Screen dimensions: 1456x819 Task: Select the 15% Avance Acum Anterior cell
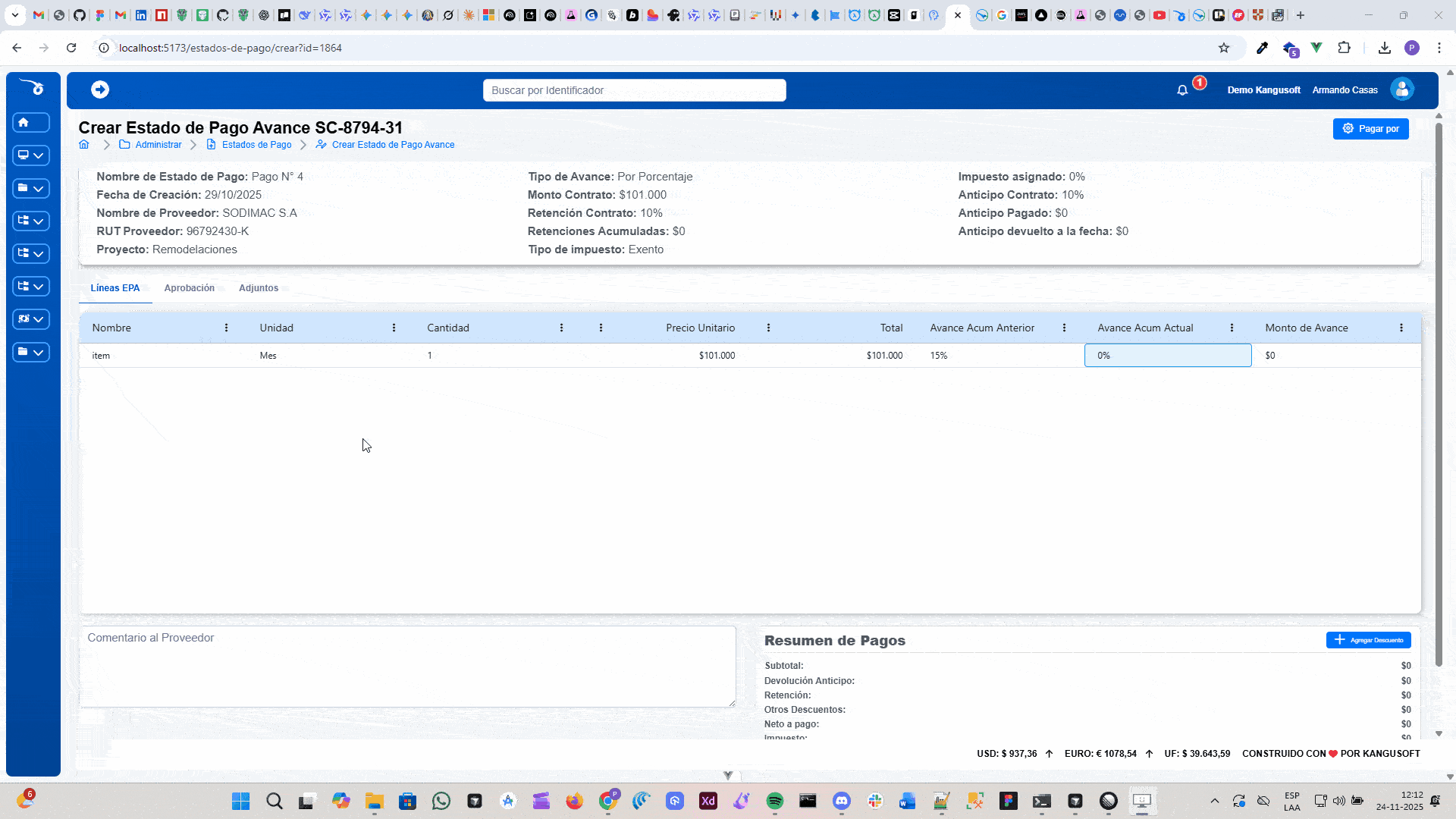click(1001, 356)
